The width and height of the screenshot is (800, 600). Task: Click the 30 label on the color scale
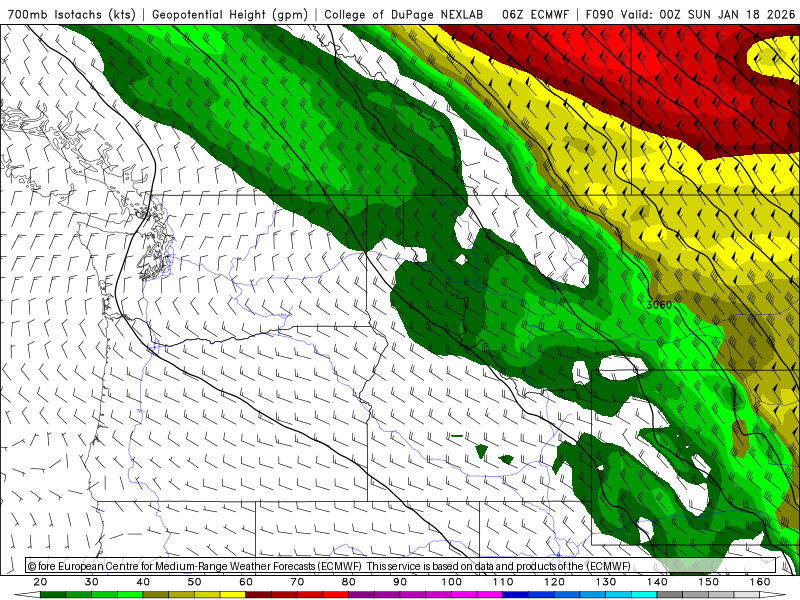(x=92, y=582)
